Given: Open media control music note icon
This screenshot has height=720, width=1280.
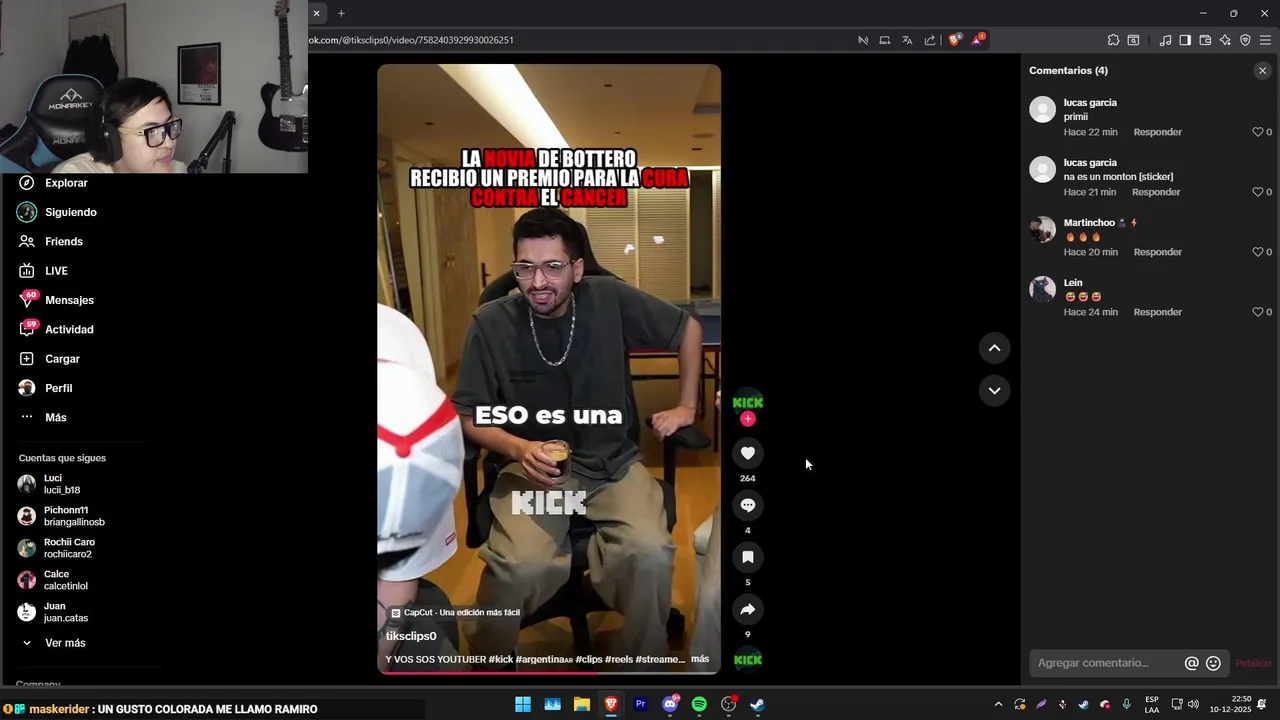Looking at the screenshot, I should click(x=1165, y=40).
